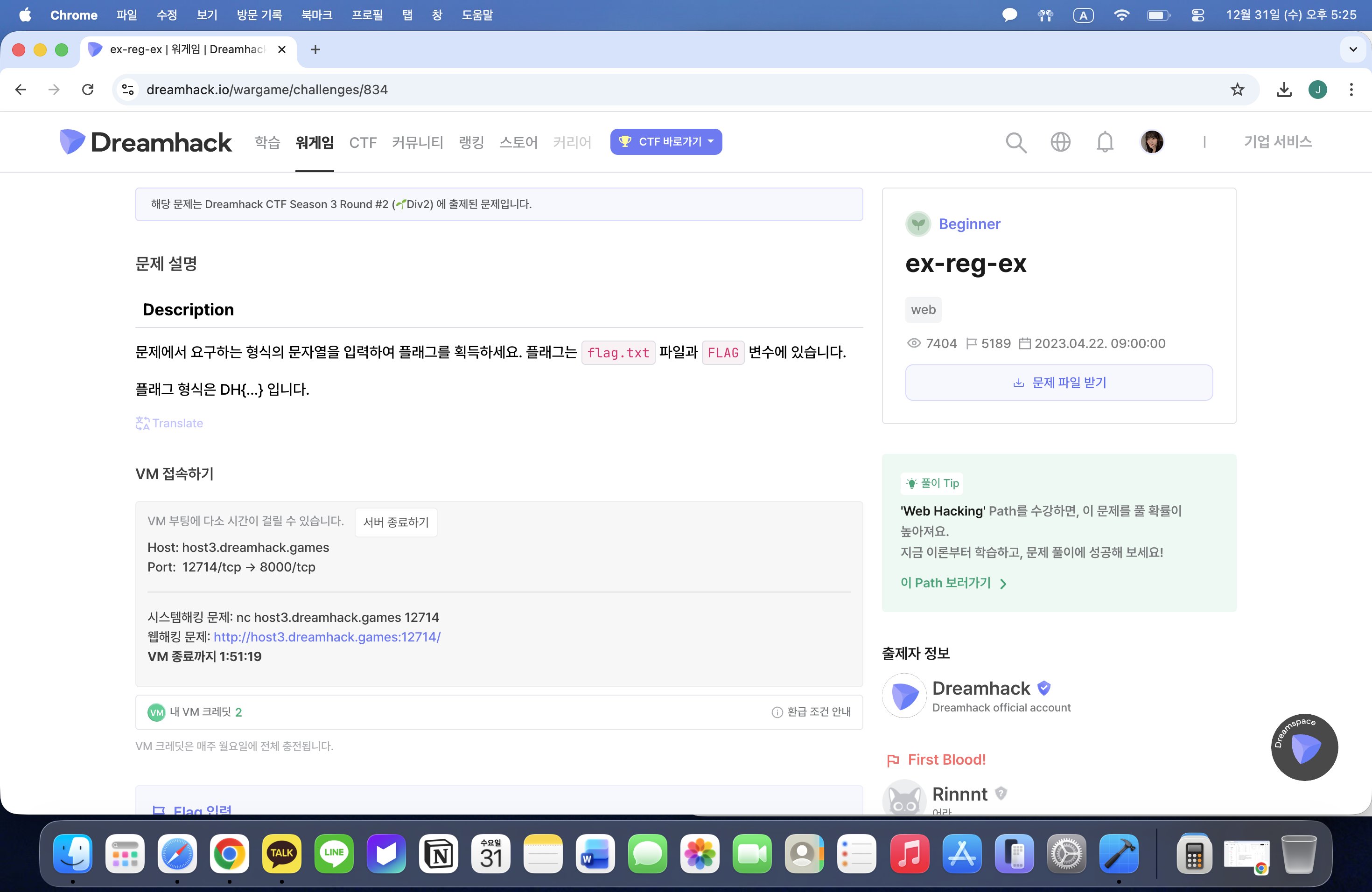Open macOS Control Center toggle icon

(1197, 15)
